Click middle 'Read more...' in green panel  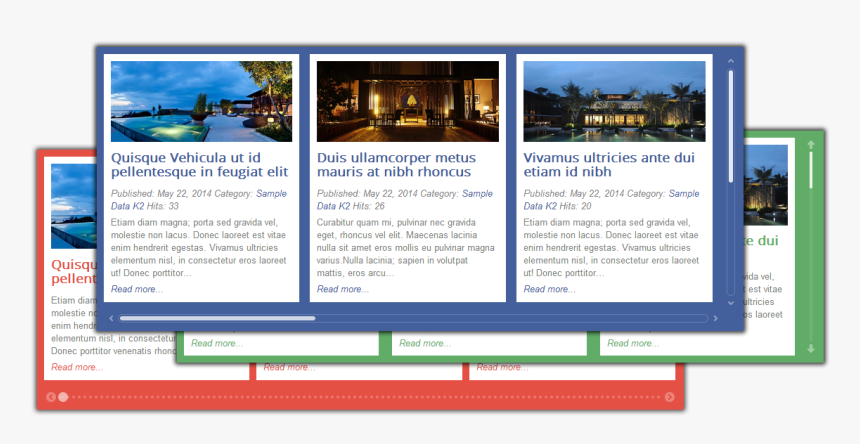click(425, 344)
